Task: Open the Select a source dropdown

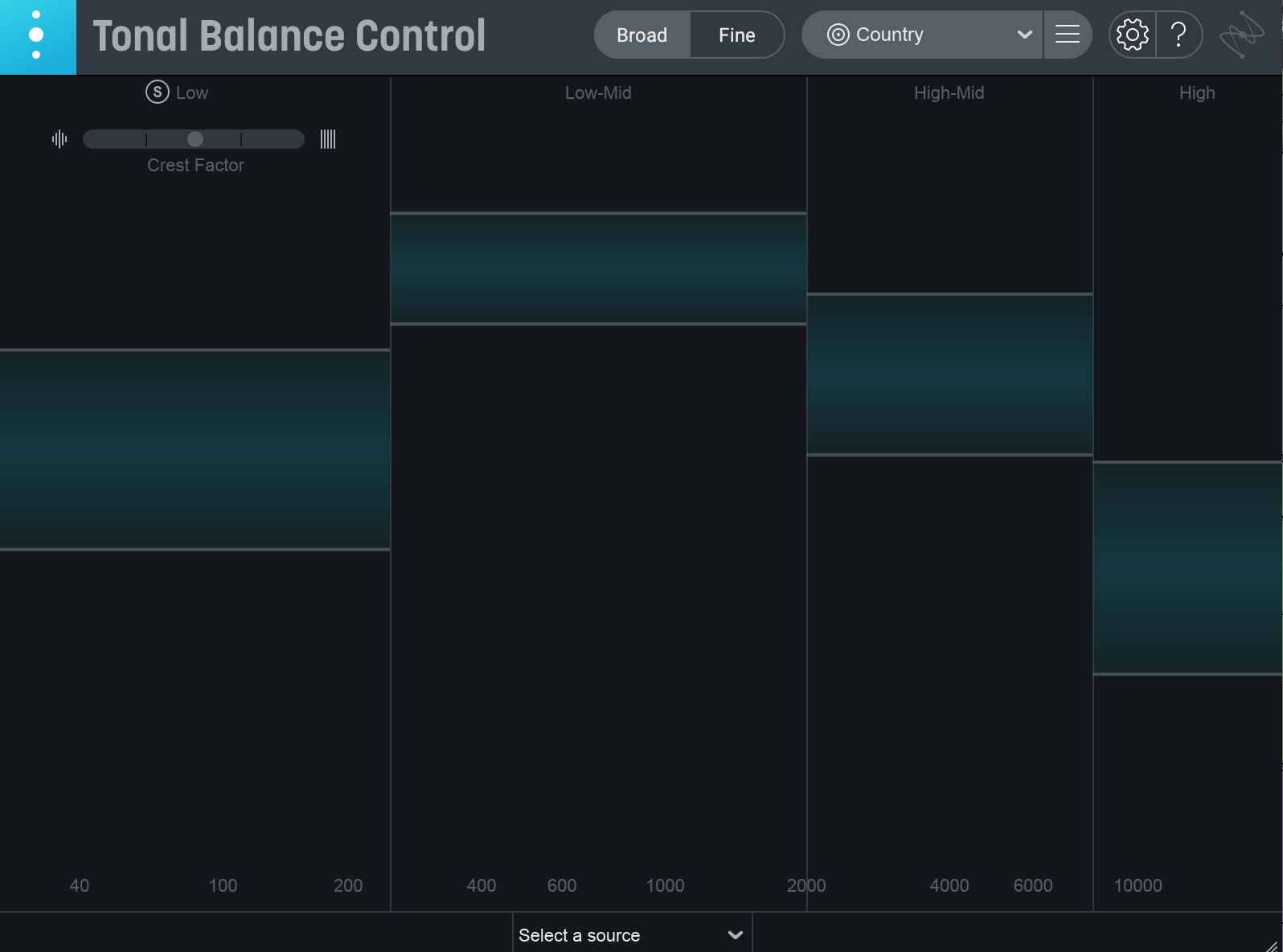Action: pyautogui.click(x=632, y=934)
